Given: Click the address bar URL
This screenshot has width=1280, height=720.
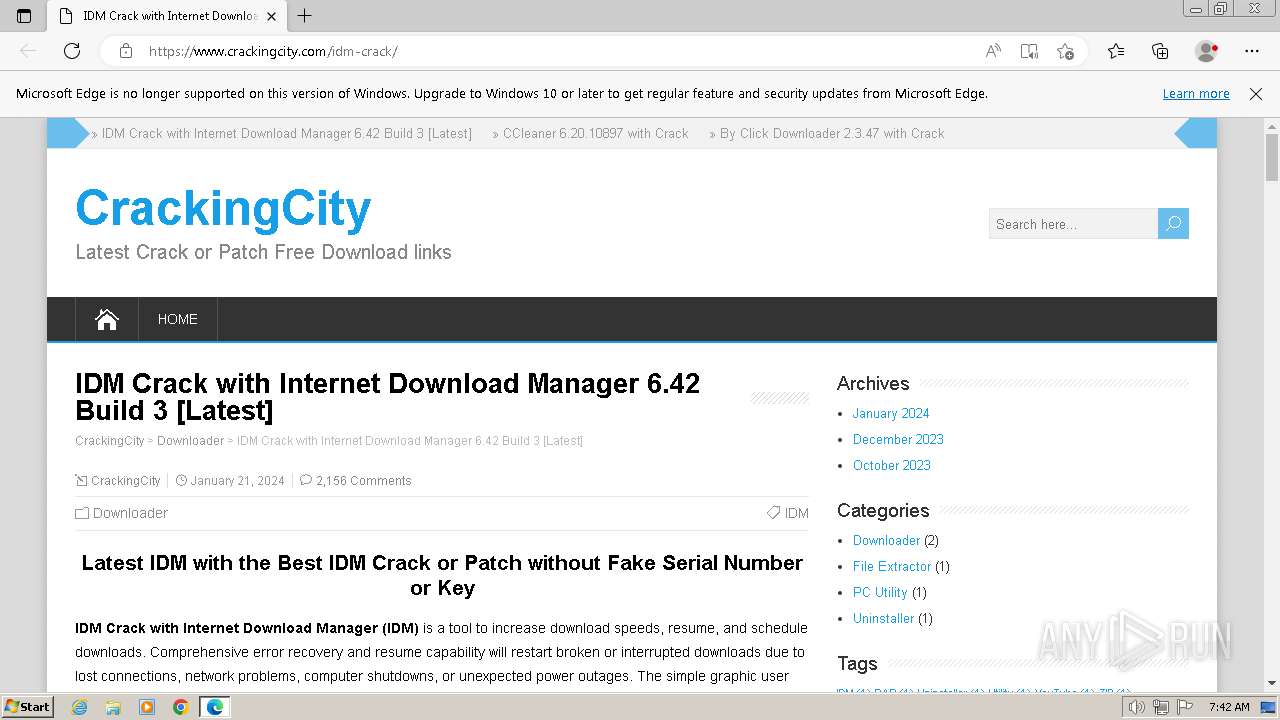Looking at the screenshot, I should coord(273,51).
